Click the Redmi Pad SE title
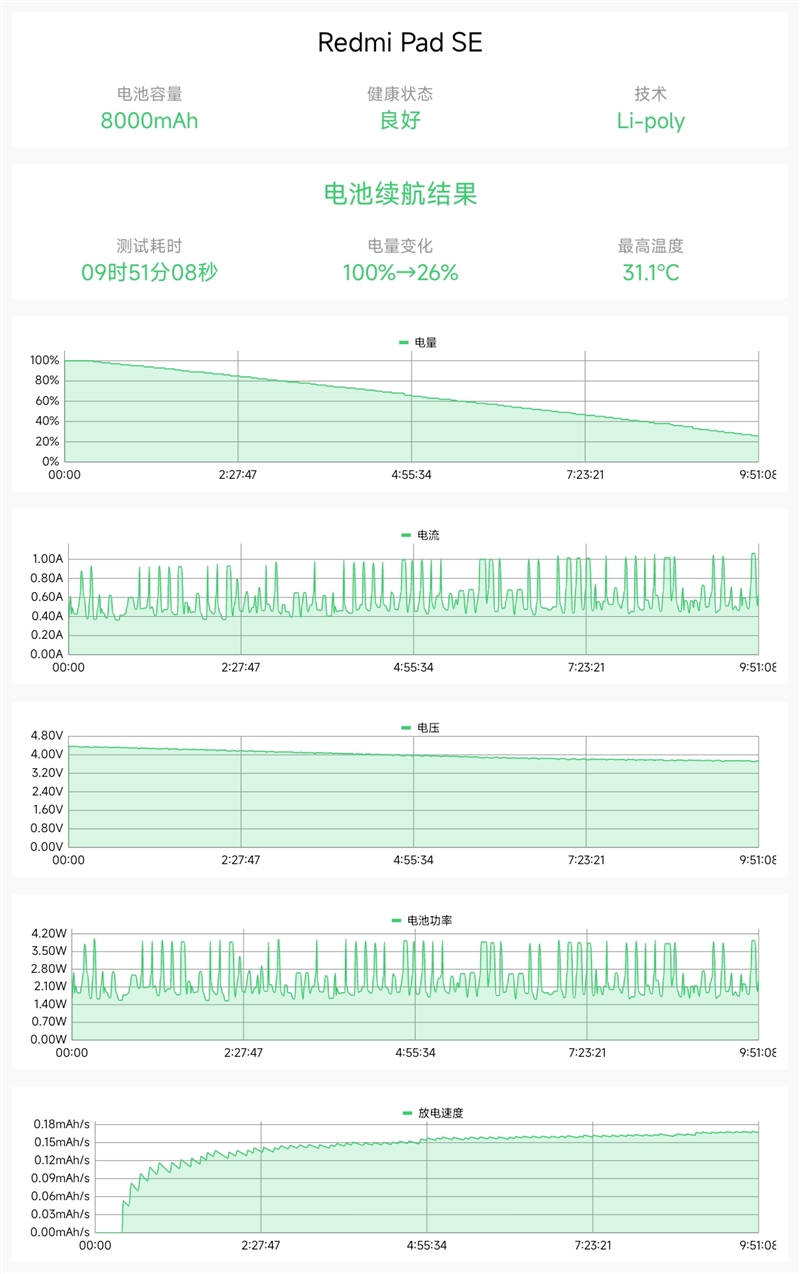Image resolution: width=800 pixels, height=1274 pixels. (400, 42)
